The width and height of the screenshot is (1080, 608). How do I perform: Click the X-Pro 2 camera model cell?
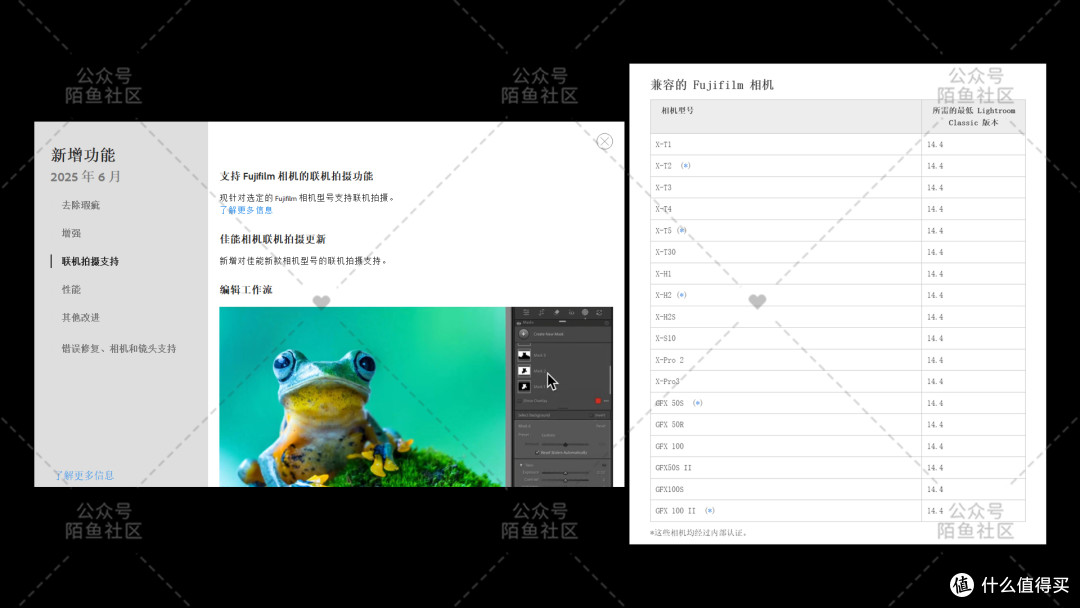[786, 360]
